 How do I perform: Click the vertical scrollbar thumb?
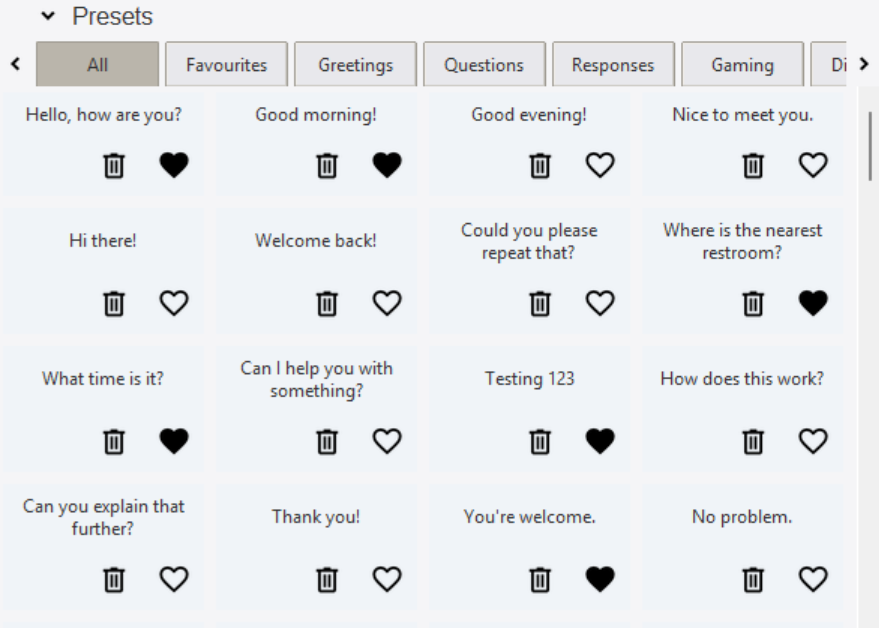click(x=870, y=146)
